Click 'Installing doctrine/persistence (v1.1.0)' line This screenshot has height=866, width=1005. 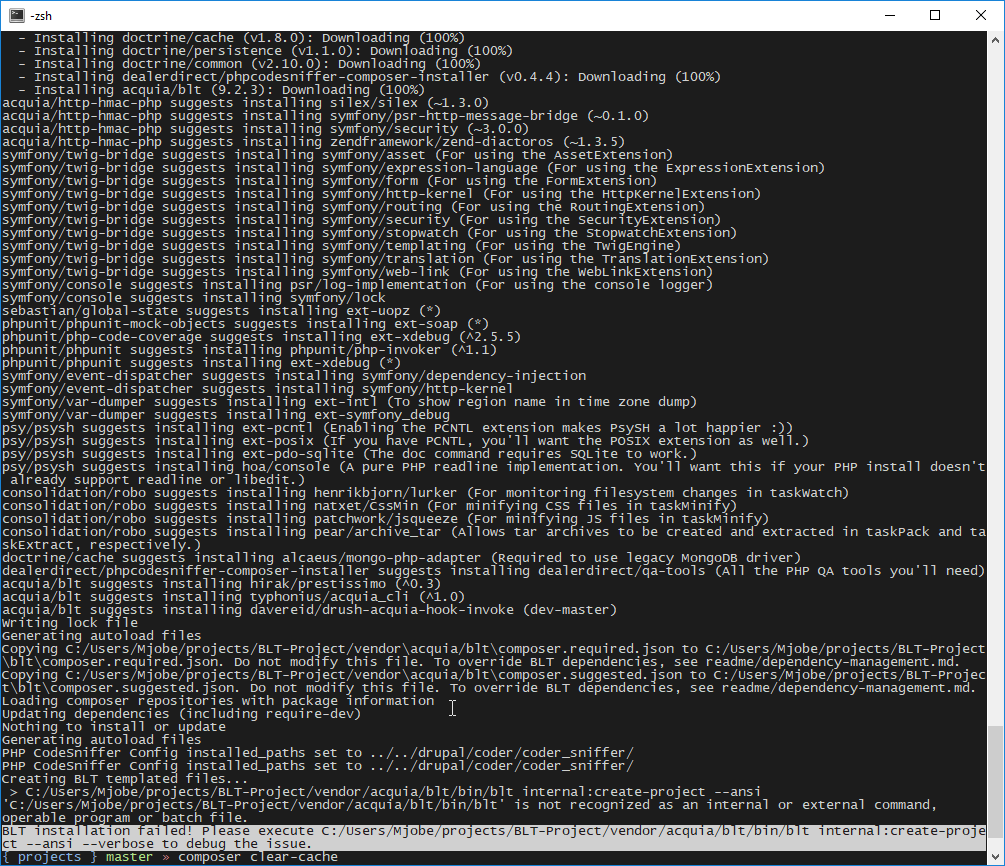tap(265, 51)
